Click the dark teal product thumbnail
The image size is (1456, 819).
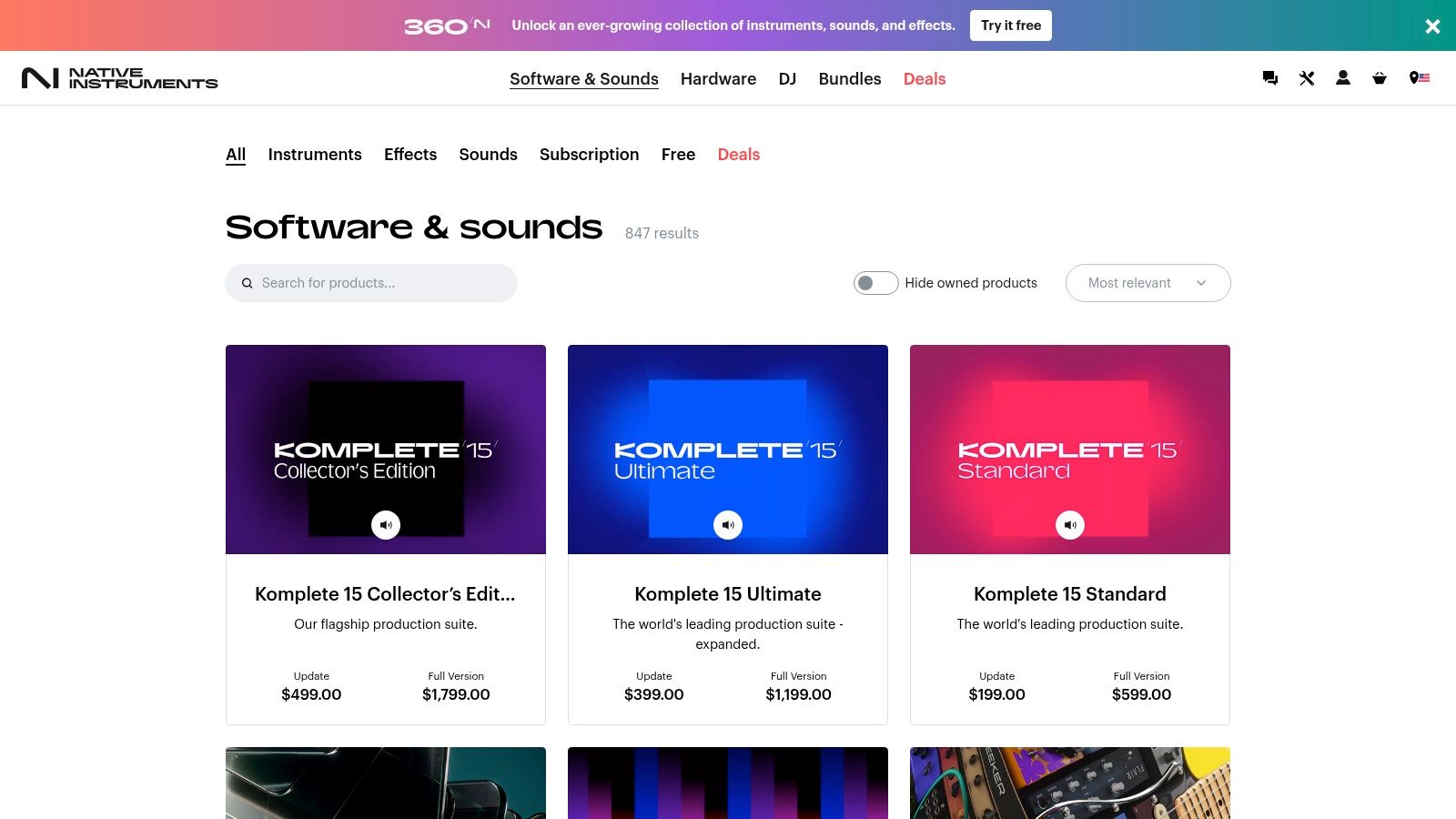(x=386, y=783)
